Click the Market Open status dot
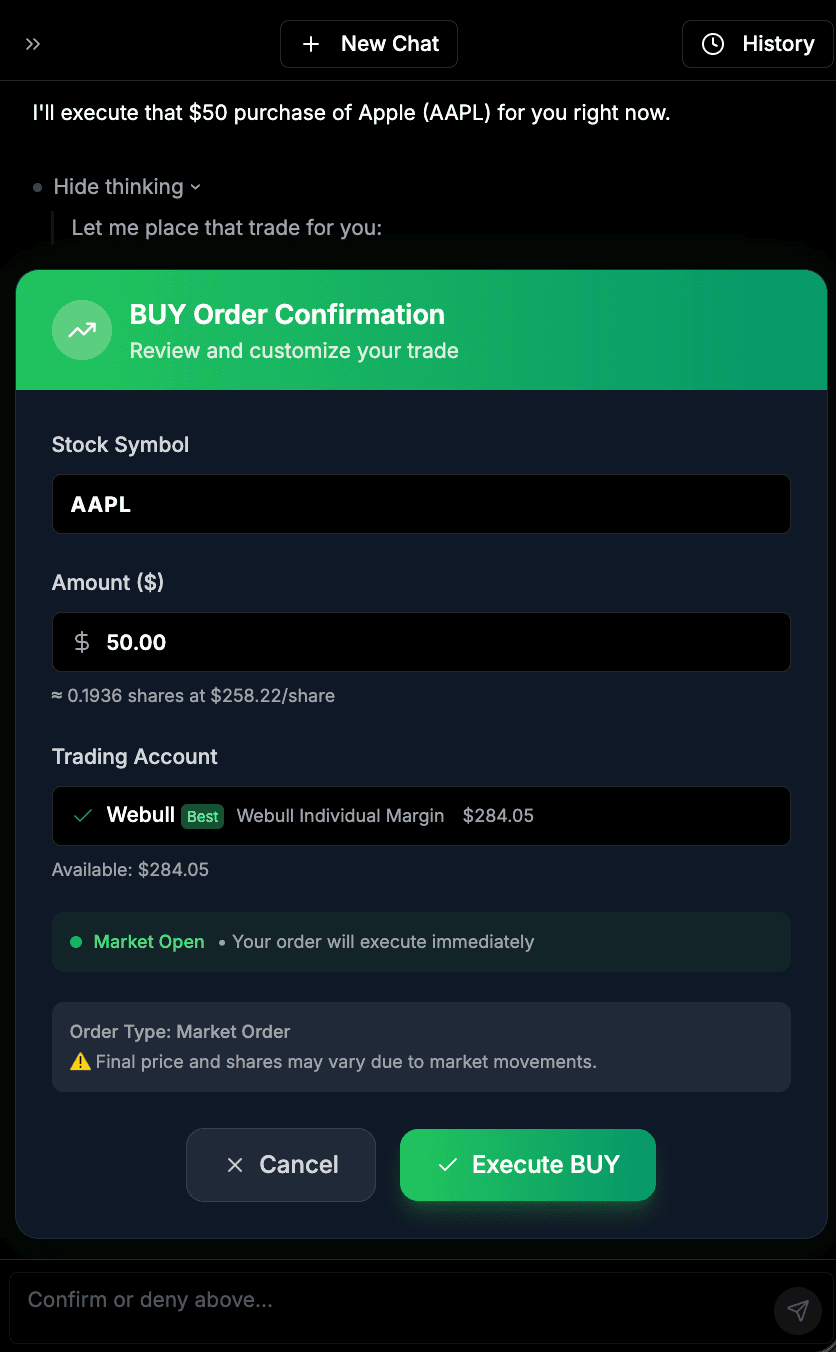836x1352 pixels. tap(76, 941)
